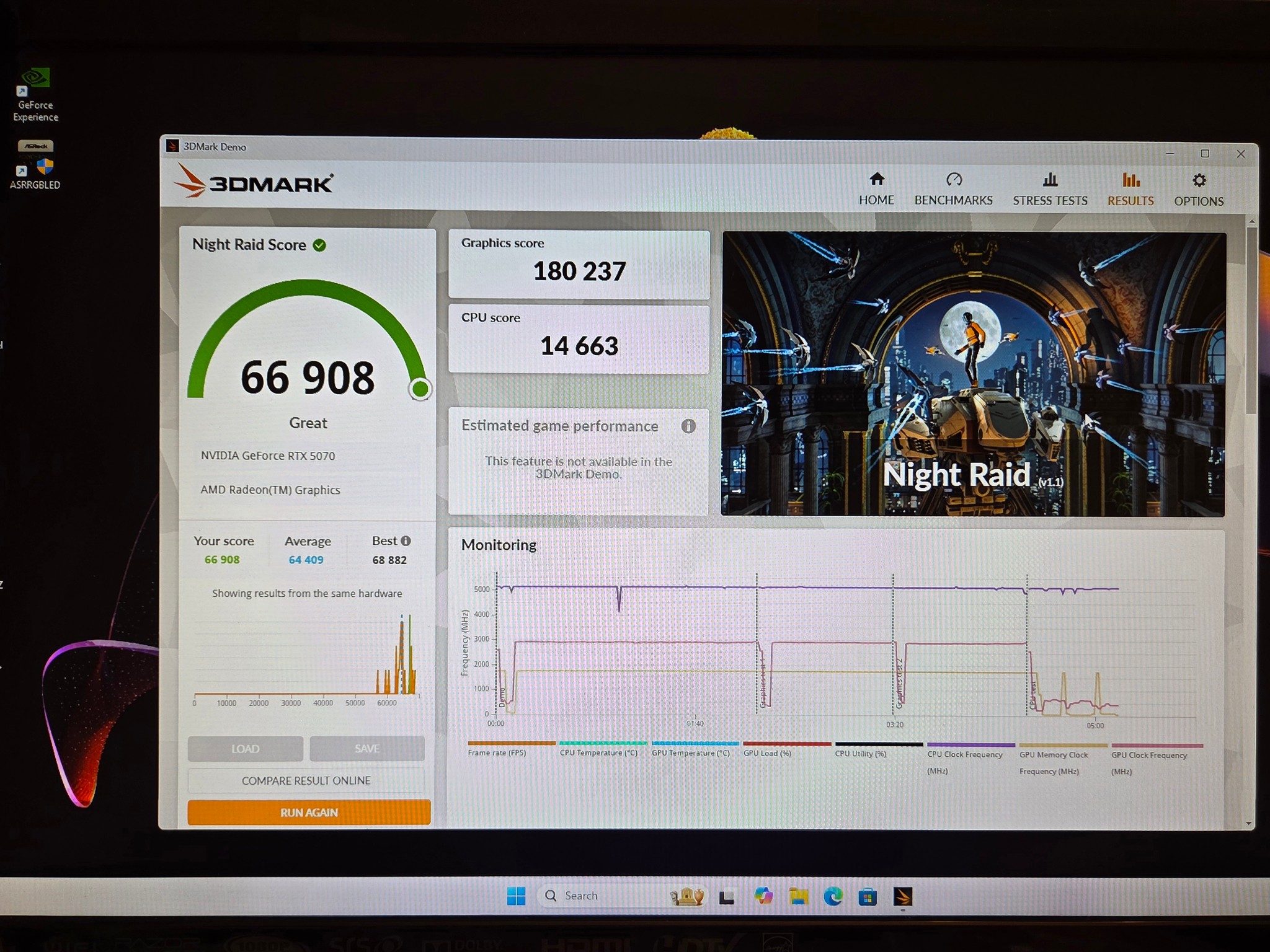Image resolution: width=1270 pixels, height=952 pixels.
Task: Click the Monitoring section heading
Action: 499,545
